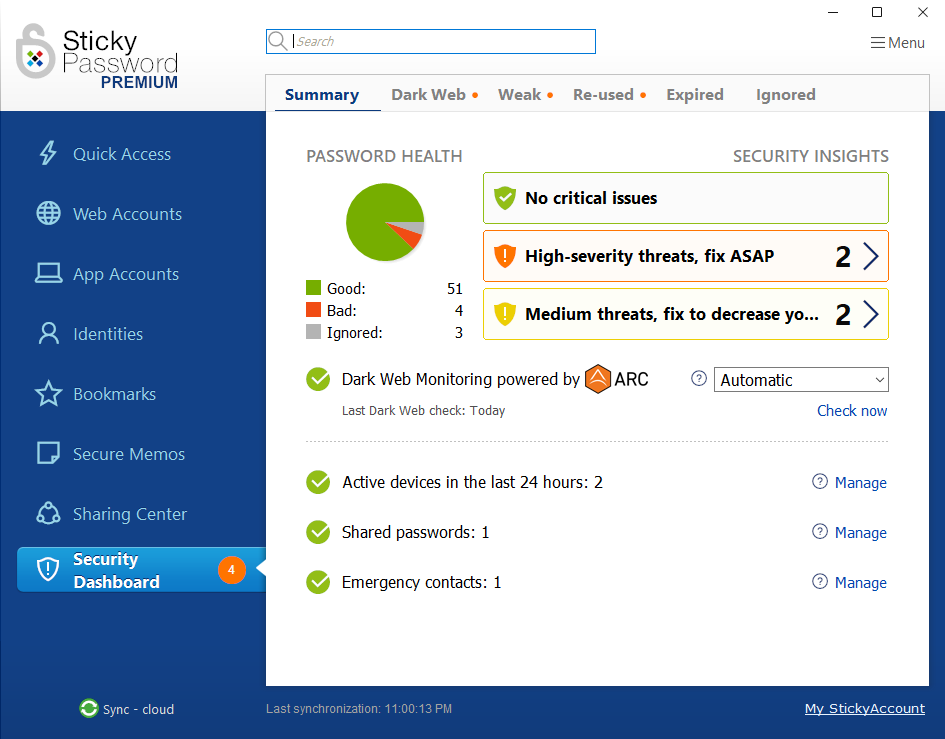Click the Sticky Password padlock logo

point(35,52)
